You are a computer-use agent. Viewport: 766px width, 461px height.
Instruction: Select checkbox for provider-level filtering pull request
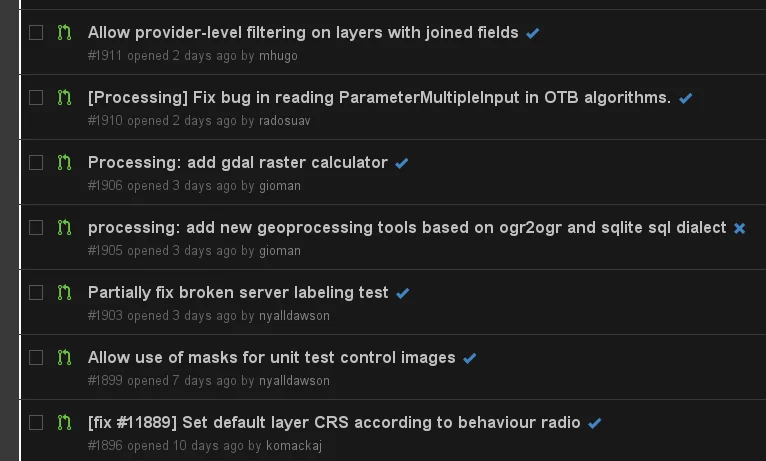pyautogui.click(x=36, y=33)
